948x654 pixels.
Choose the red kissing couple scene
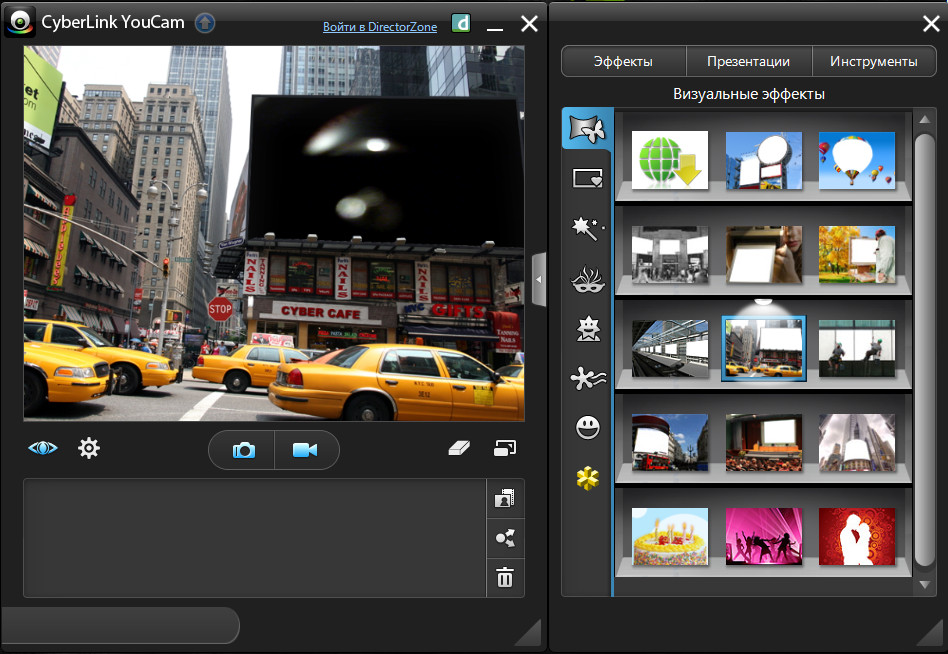[857, 537]
